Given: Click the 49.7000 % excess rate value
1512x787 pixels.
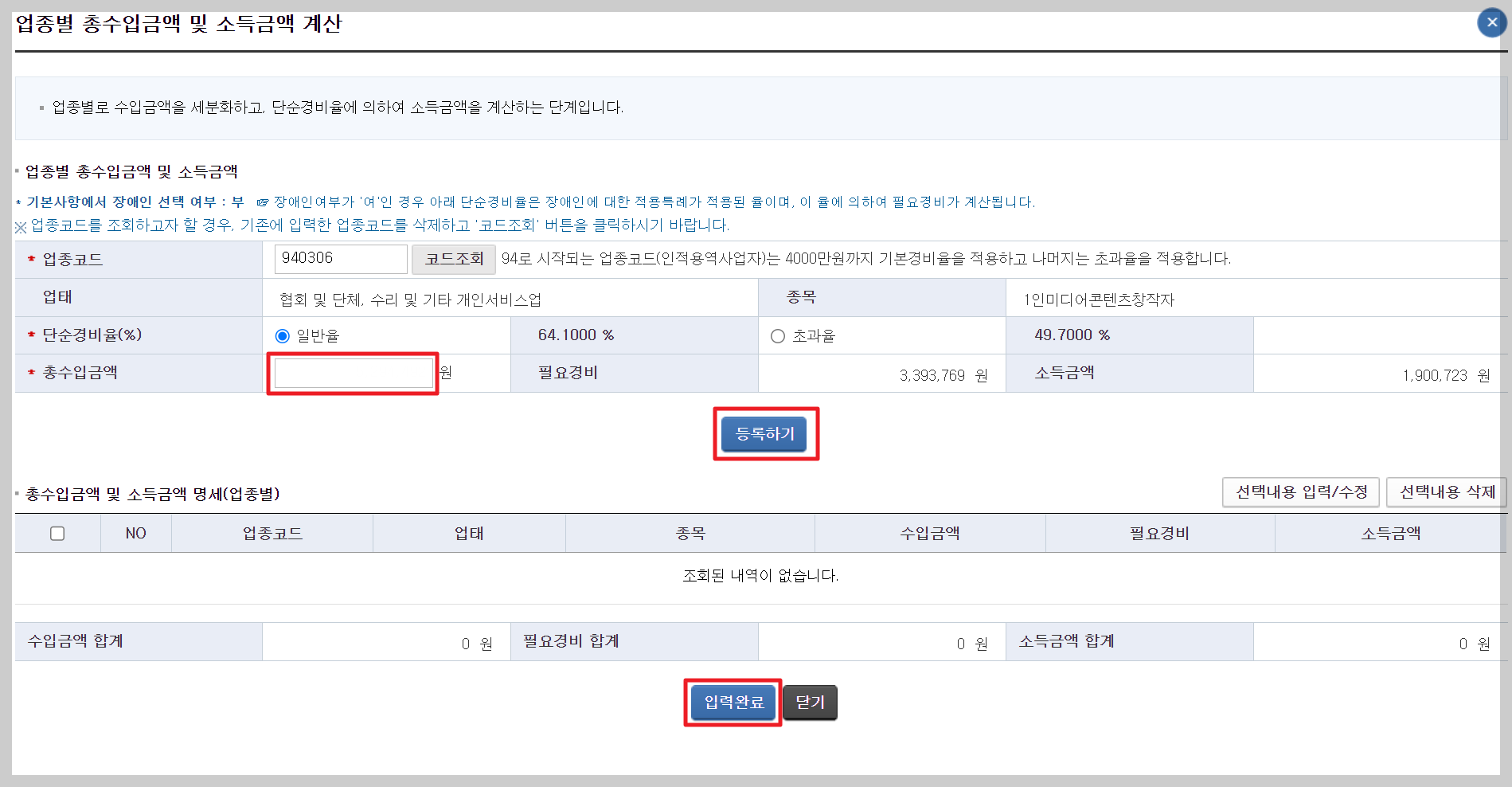Looking at the screenshot, I should click(x=1072, y=335).
